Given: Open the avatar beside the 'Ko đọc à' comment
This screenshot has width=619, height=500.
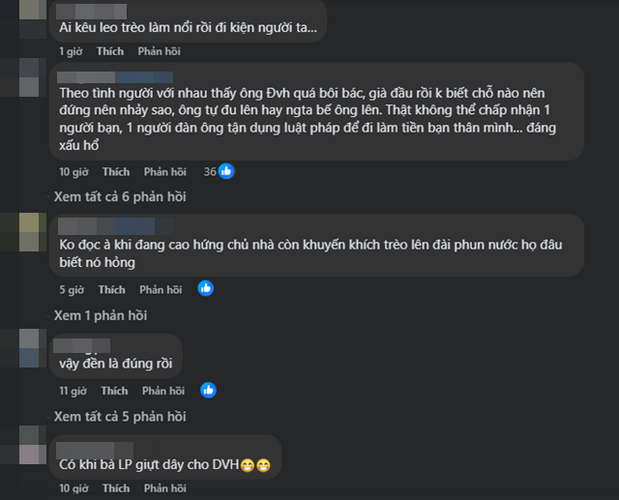Looking at the screenshot, I should [x=33, y=232].
